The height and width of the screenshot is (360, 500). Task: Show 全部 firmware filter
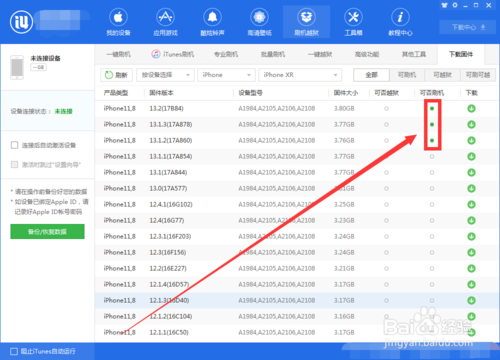tap(371, 75)
